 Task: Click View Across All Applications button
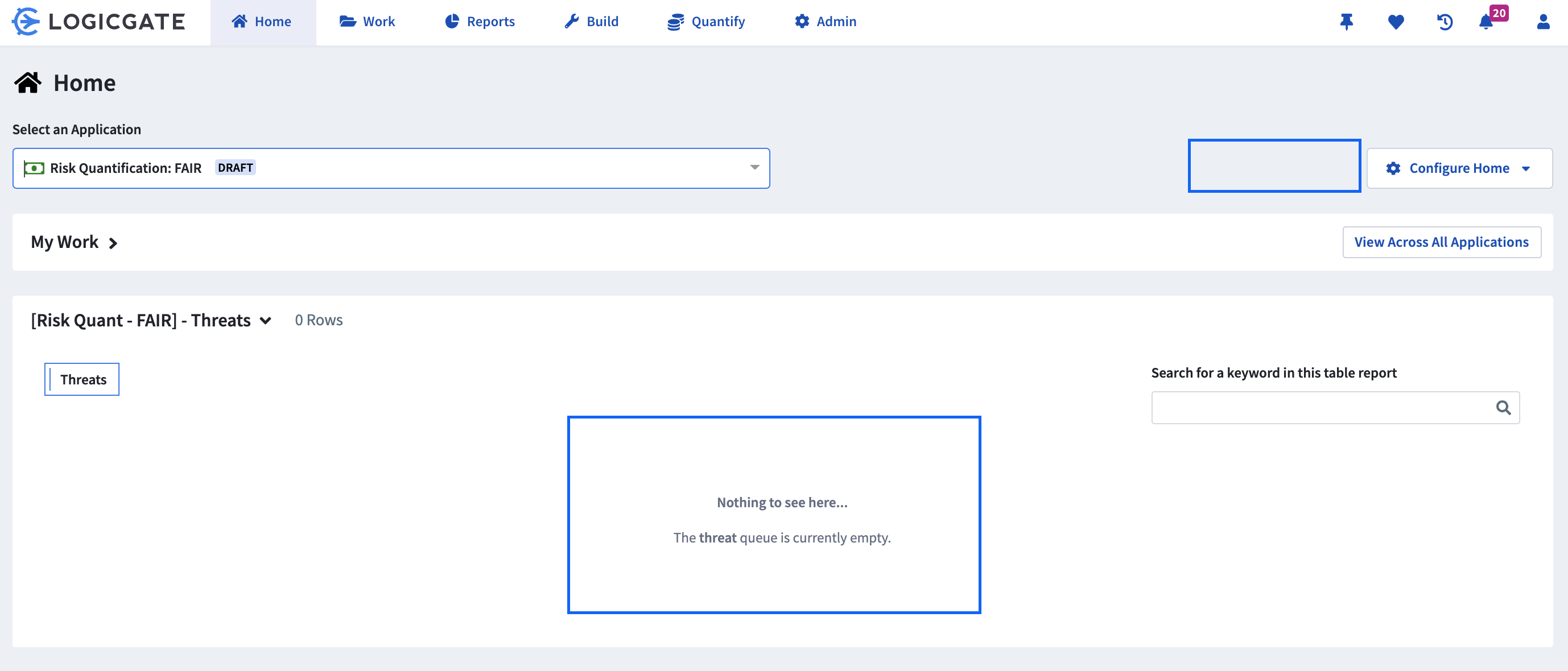[x=1441, y=242]
